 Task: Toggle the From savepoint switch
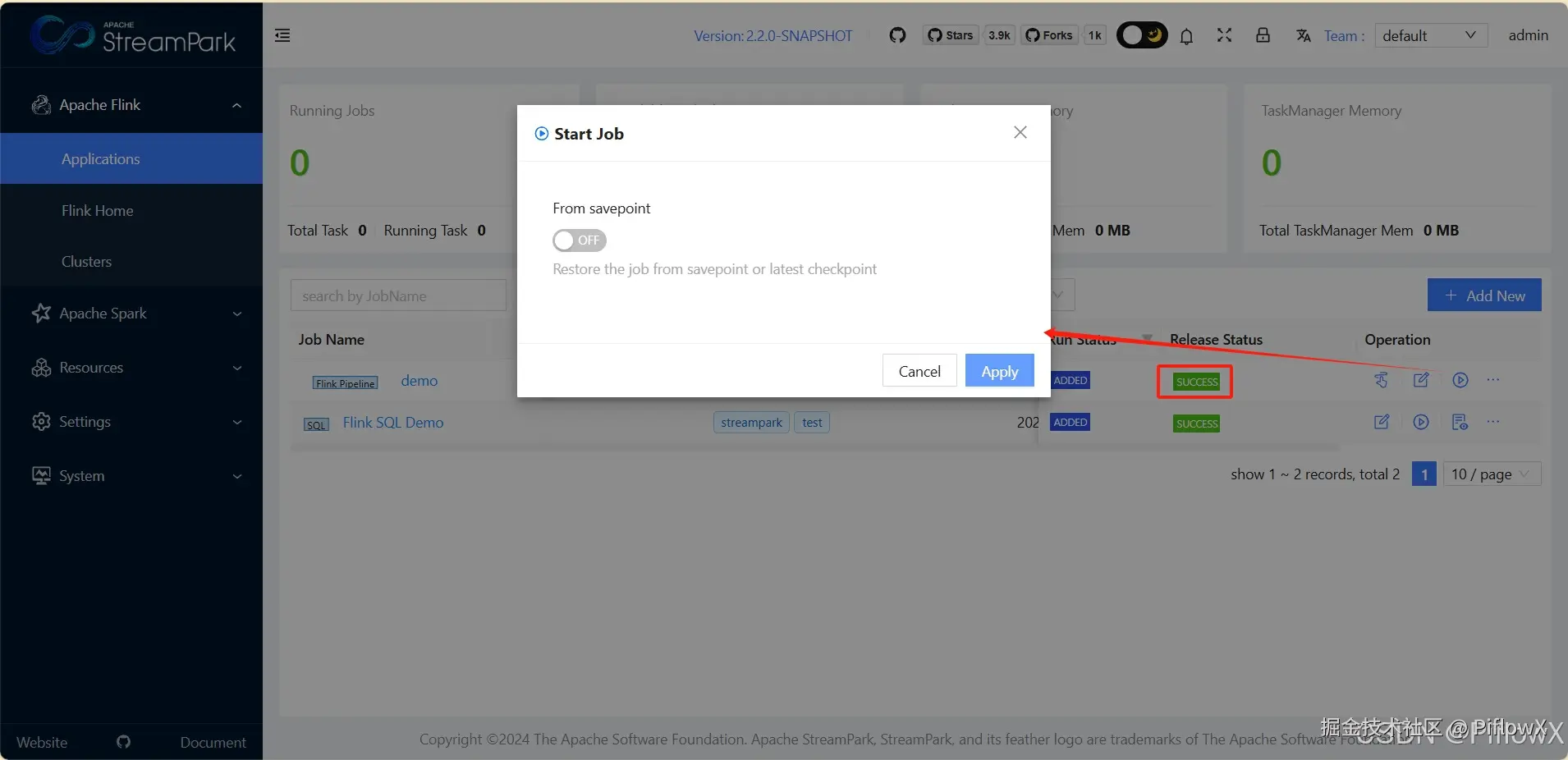(x=579, y=240)
